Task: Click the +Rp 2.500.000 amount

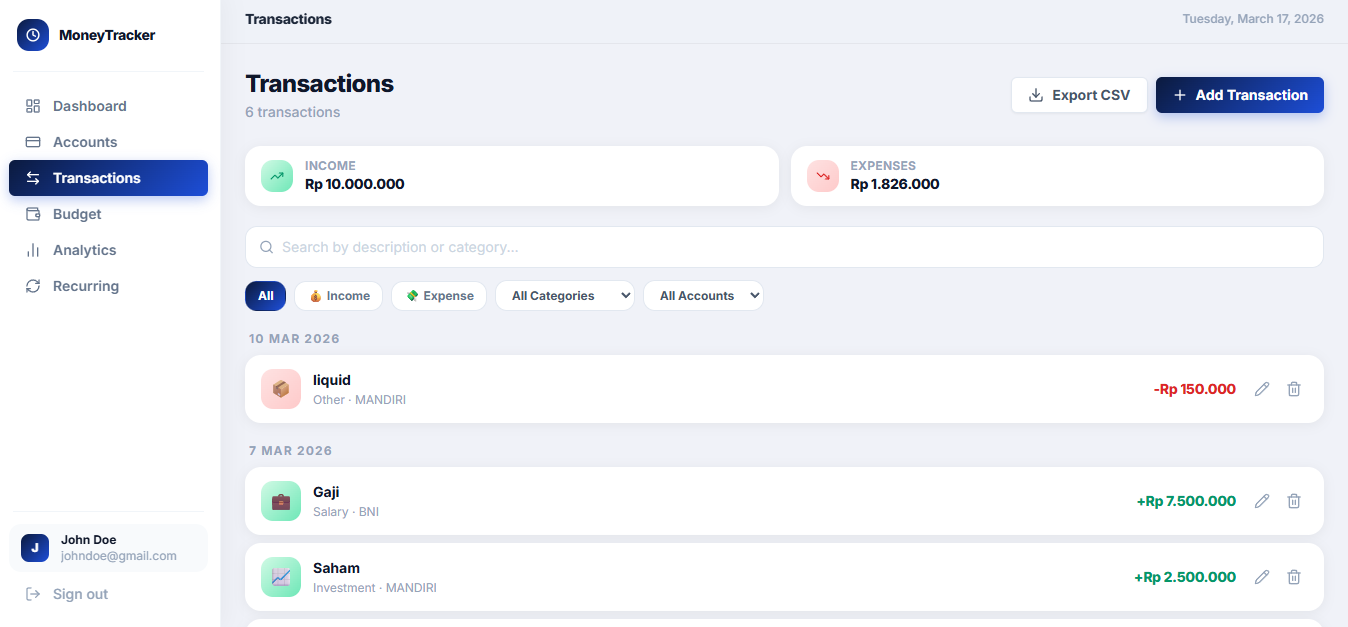Action: (x=1185, y=577)
